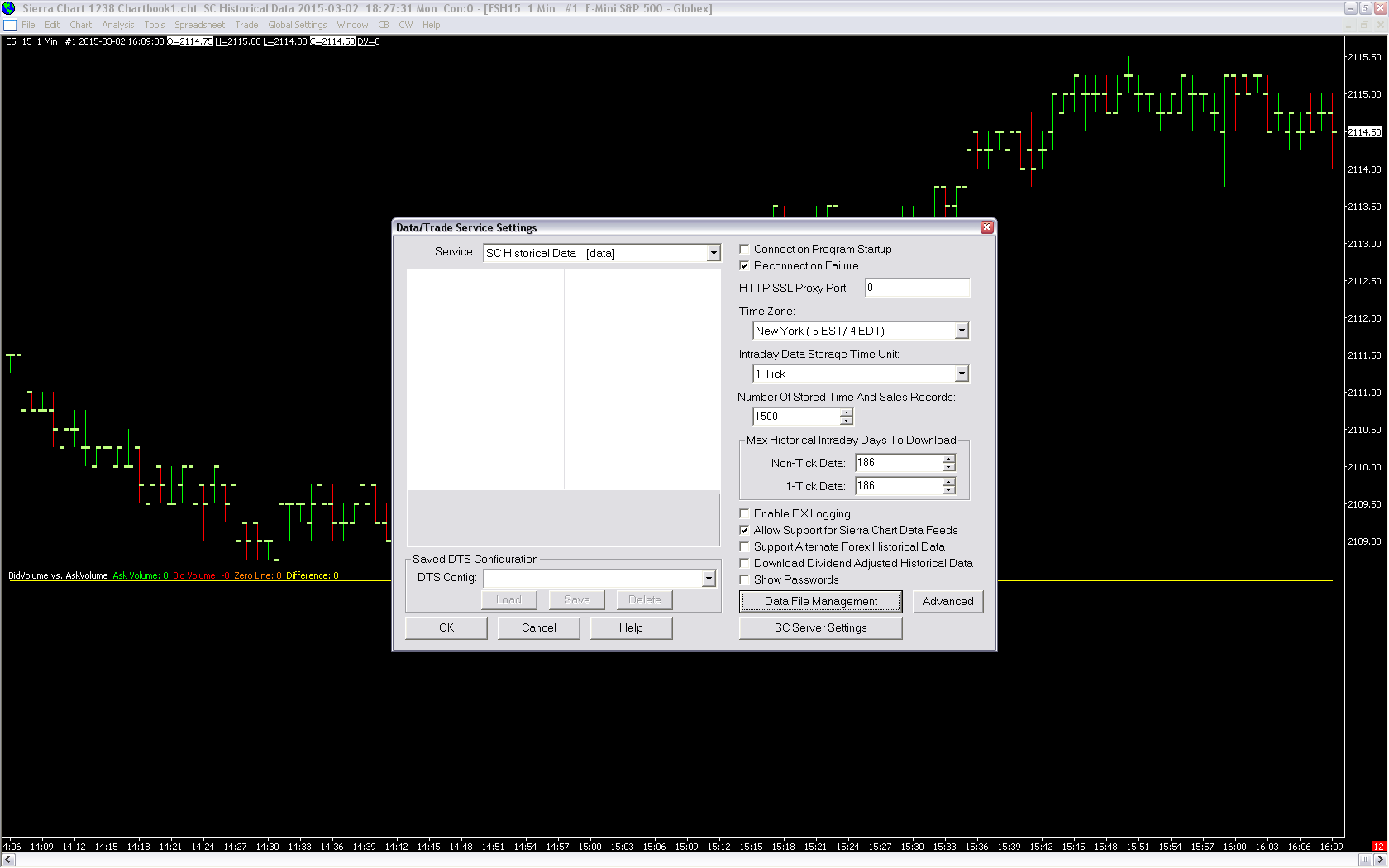Expand the Time Zone dropdown
Screen dimensions: 1389x868
pos(961,331)
